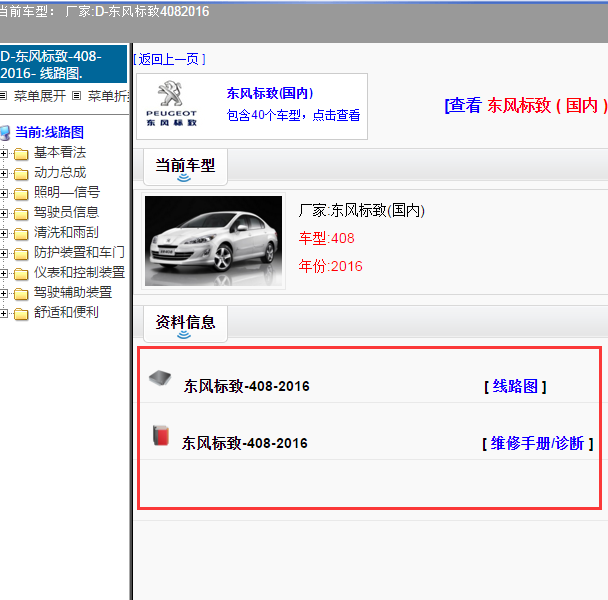Go back via 返回上一页 link
The image size is (608, 600).
pos(169,59)
